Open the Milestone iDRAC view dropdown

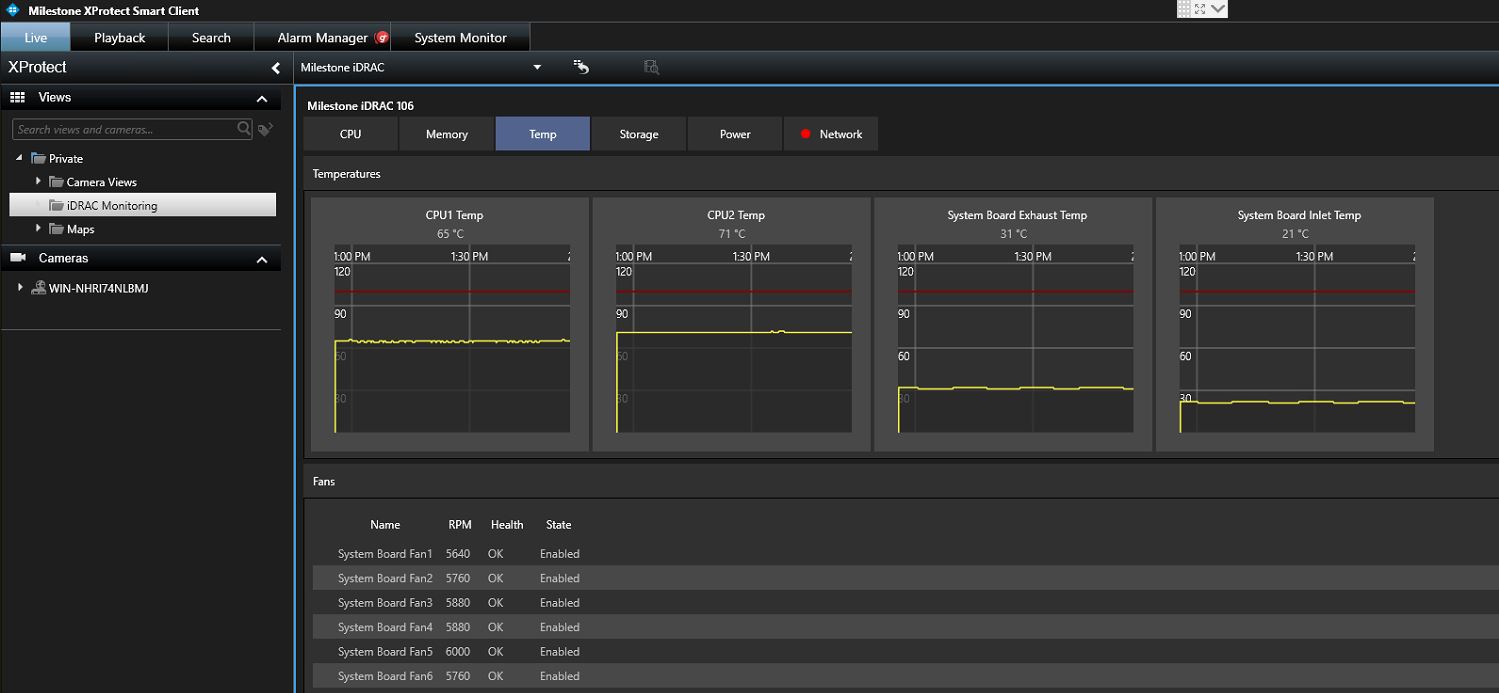click(x=537, y=67)
